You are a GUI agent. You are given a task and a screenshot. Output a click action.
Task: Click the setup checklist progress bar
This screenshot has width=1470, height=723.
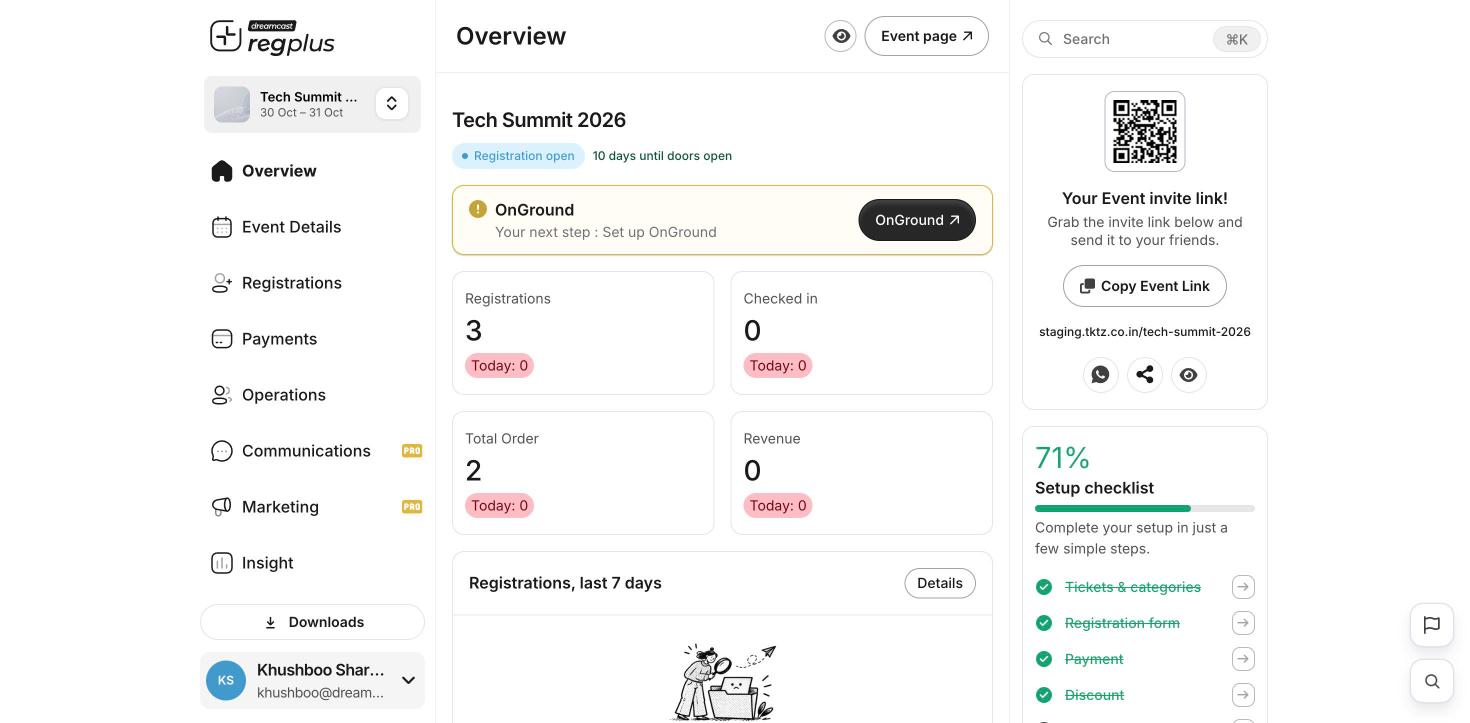(x=1145, y=509)
